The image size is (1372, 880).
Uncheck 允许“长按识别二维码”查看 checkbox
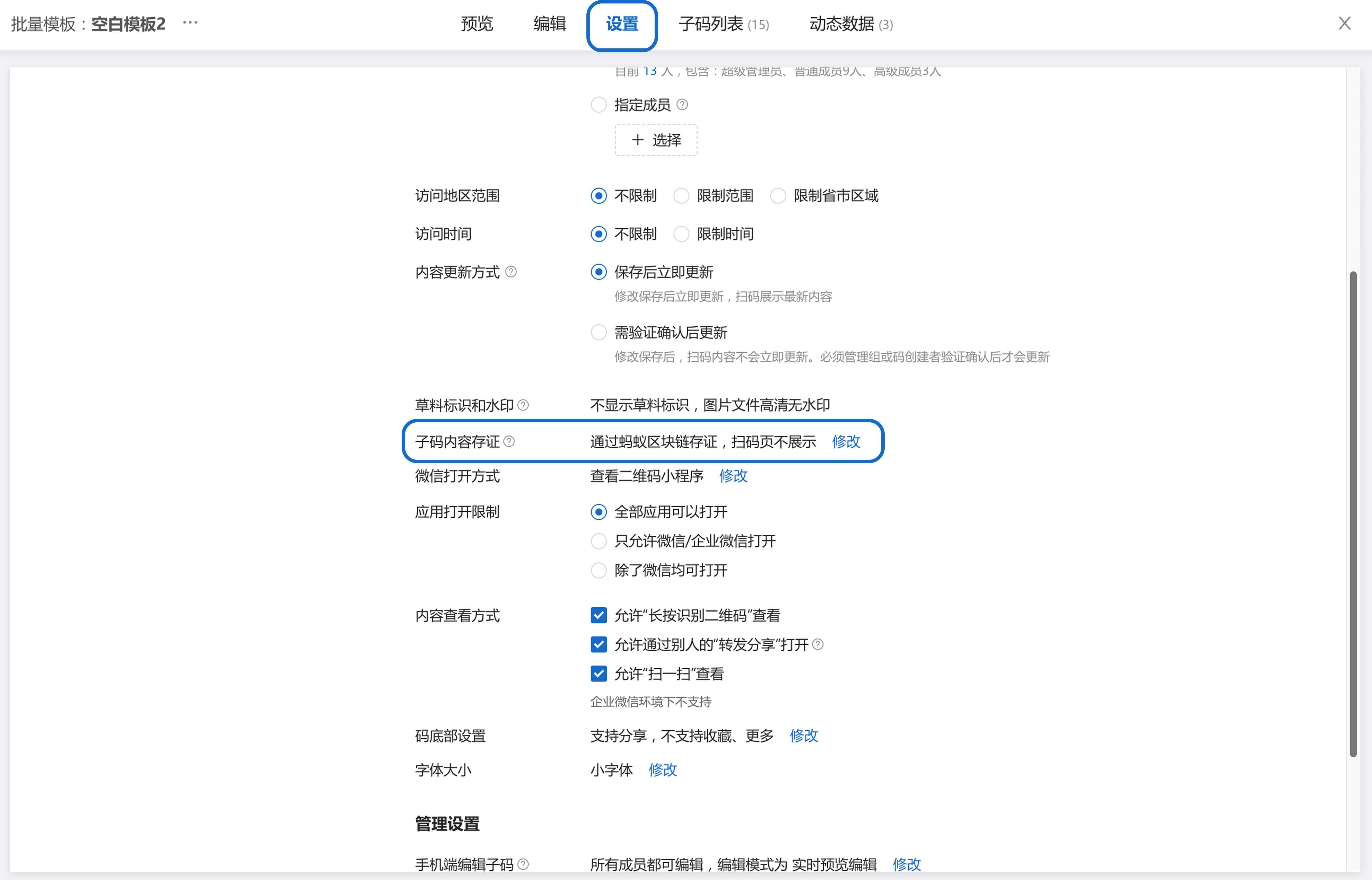click(x=598, y=615)
